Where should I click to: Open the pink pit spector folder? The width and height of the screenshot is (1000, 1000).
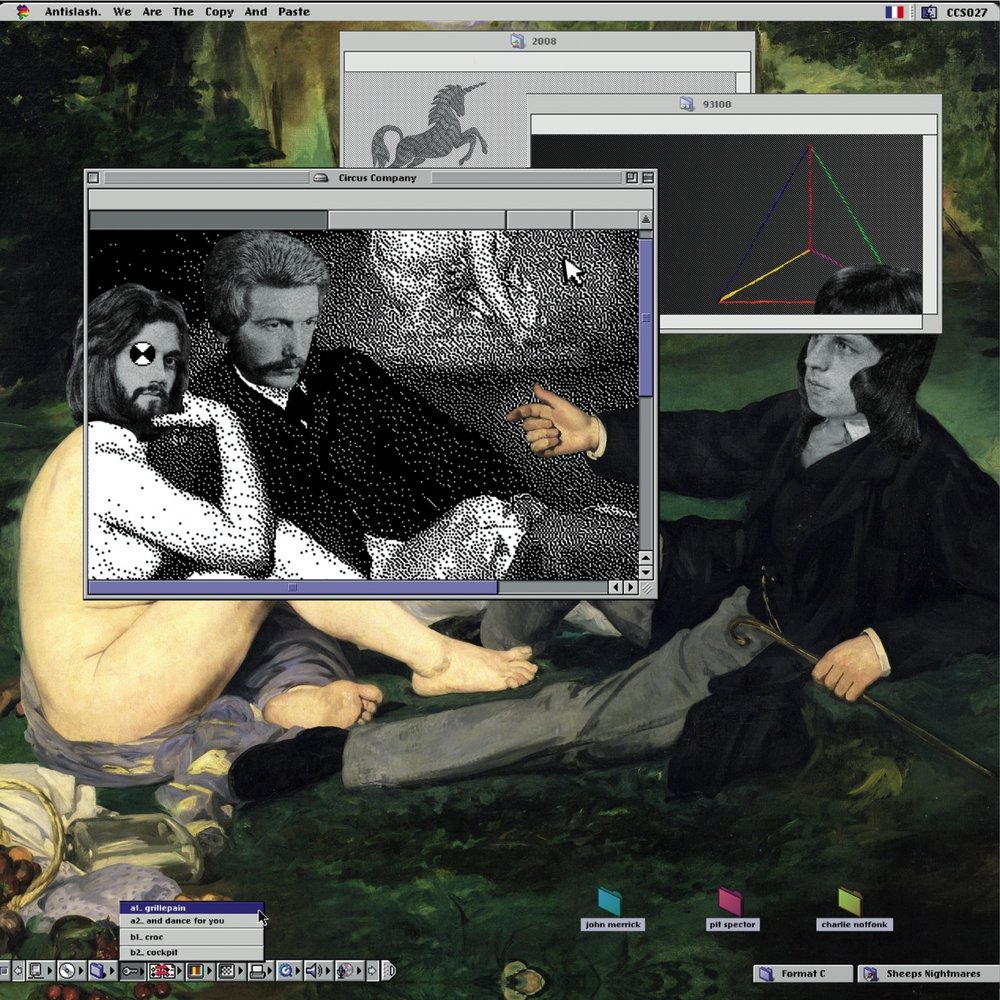(731, 902)
